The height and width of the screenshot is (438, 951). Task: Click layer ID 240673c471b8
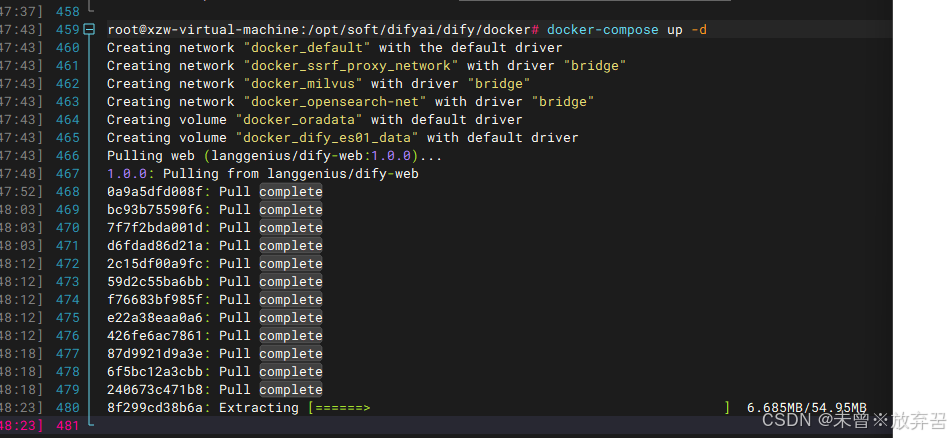(x=155, y=389)
